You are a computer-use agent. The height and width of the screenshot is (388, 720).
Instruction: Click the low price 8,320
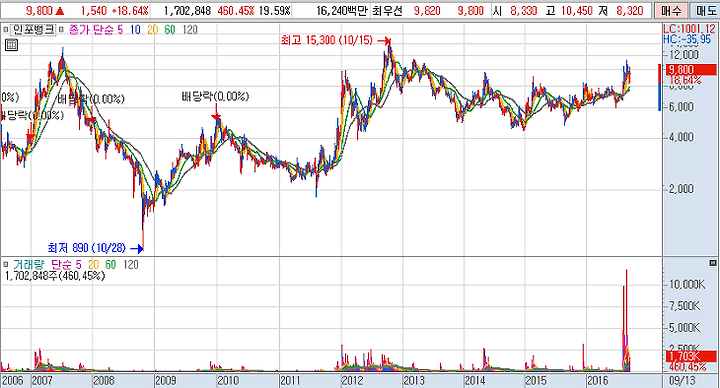point(630,11)
